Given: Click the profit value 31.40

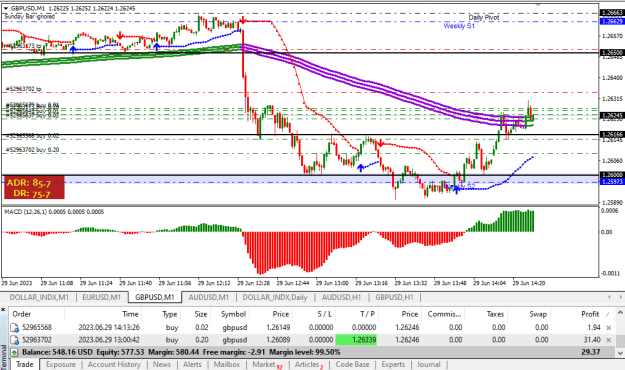Looking at the screenshot, I should tap(592, 340).
